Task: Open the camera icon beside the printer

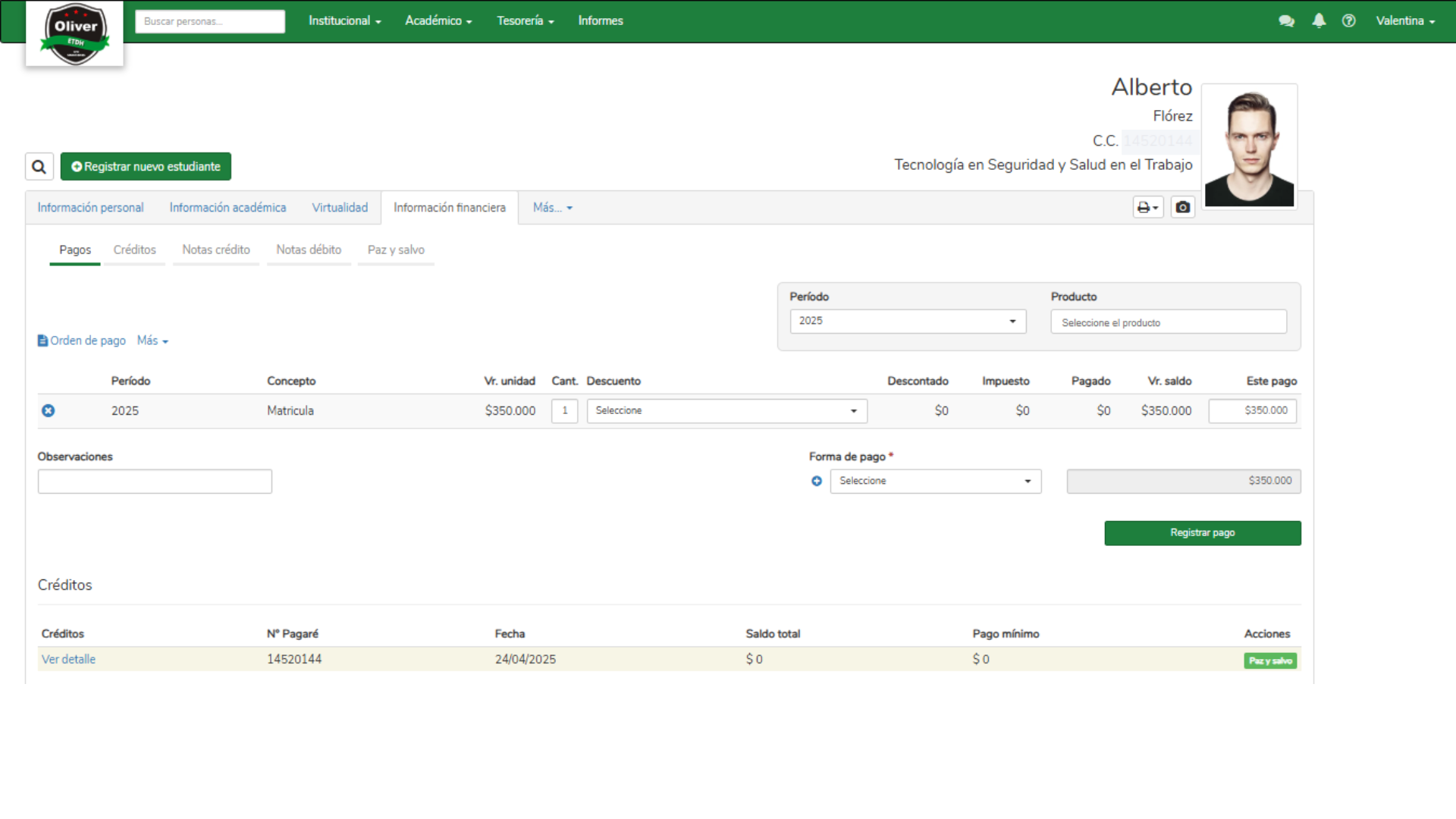Action: (x=1183, y=206)
